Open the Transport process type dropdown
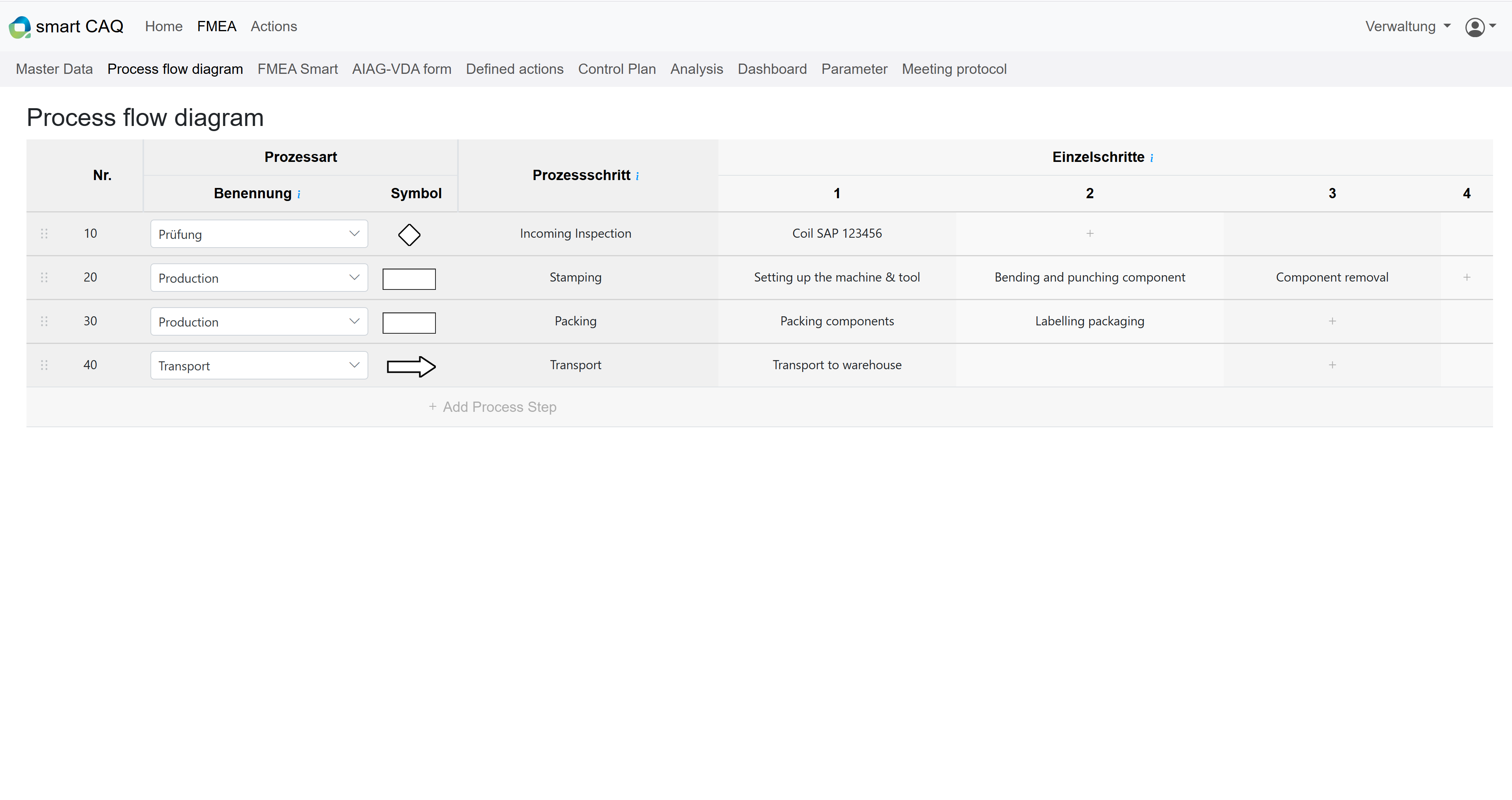Viewport: 1512px width, 800px height. 259,366
